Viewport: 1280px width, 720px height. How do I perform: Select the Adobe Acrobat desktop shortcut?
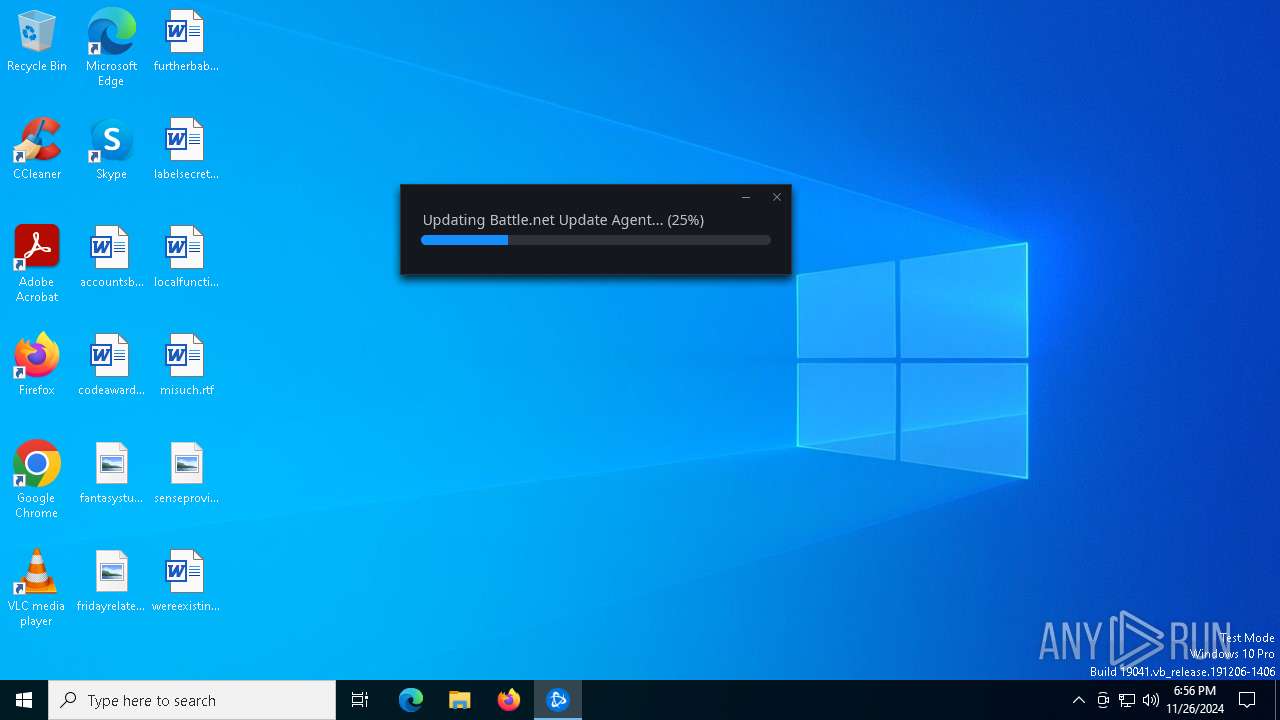coord(37,264)
